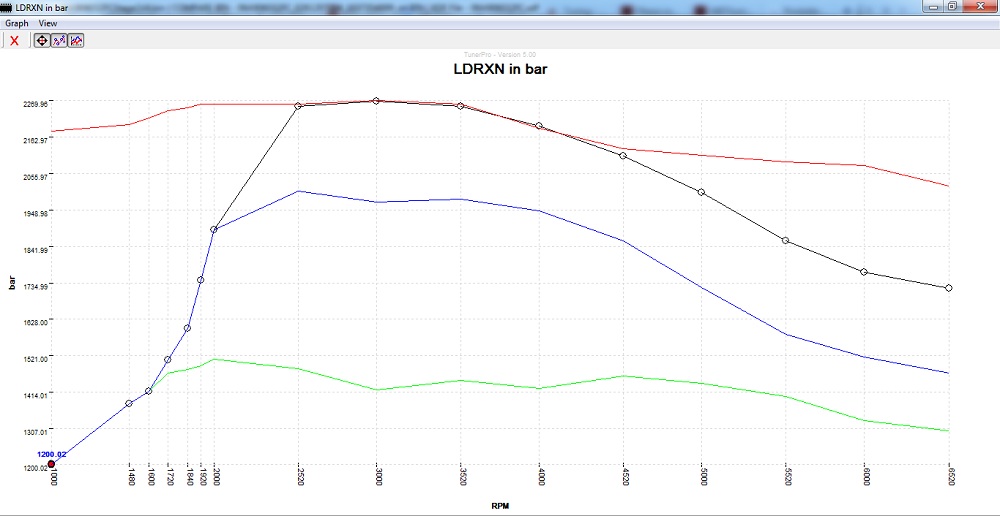
Task: Click the black curve point at 6000 RPM
Action: [x=863, y=272]
